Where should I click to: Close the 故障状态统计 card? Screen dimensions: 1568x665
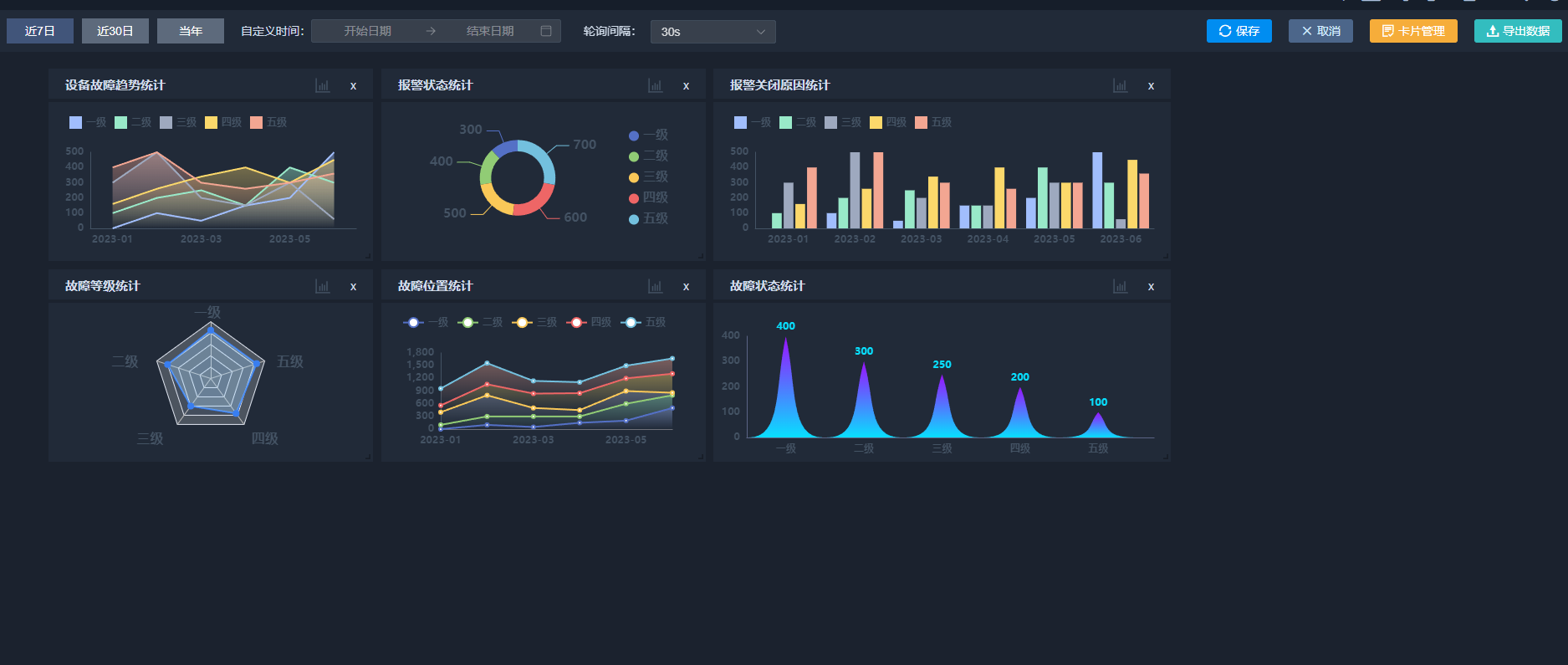pos(1151,286)
